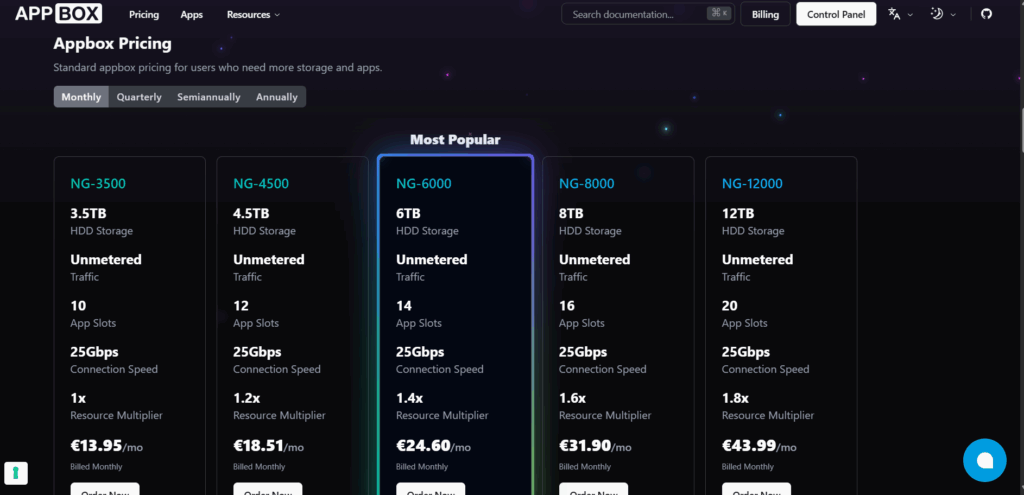Click the 12TB storage value

(x=738, y=214)
